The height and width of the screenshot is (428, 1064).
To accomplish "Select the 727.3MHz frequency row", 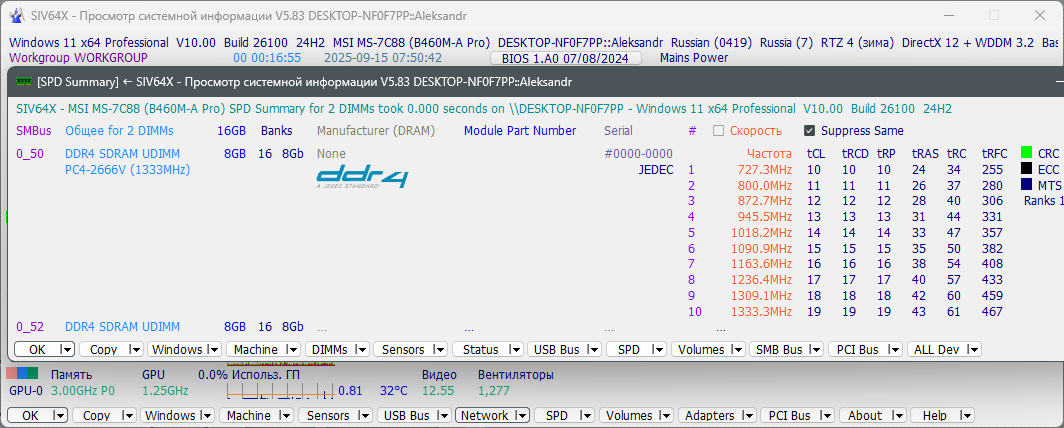I will coord(765,170).
